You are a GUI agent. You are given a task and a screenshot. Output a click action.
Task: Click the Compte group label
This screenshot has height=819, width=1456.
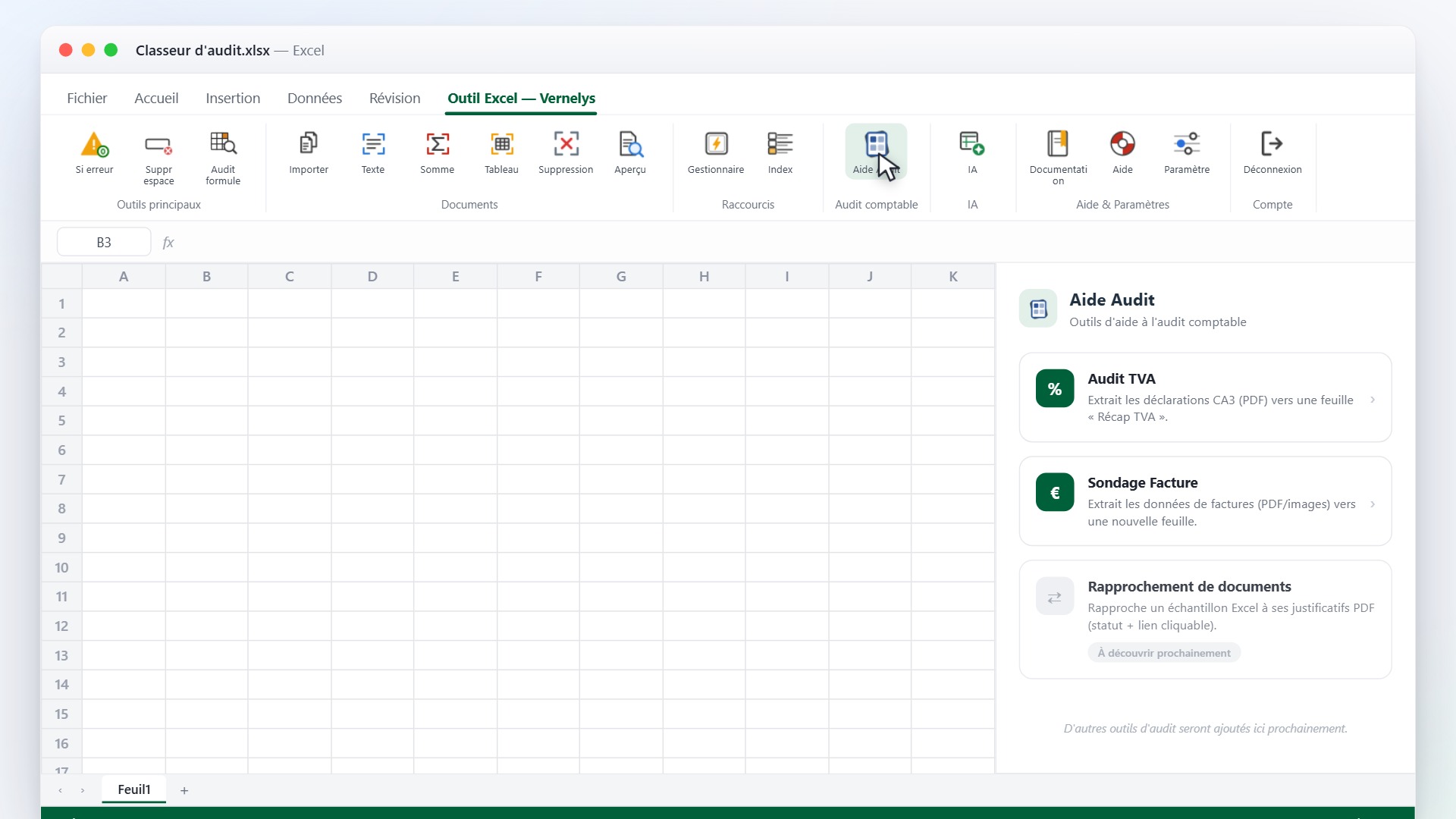coord(1272,205)
